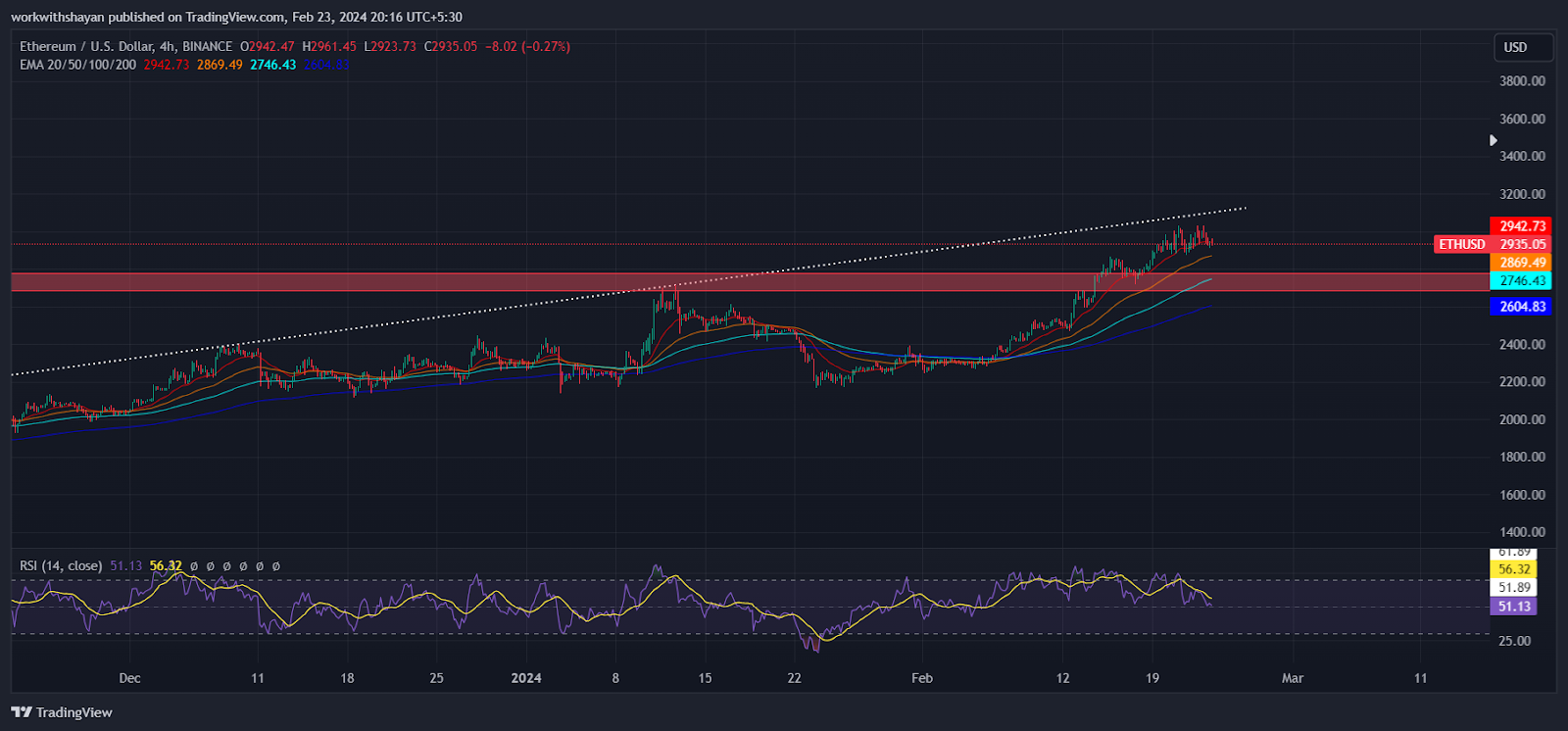Screen dimensions: 1568x731
Task: Click the open value O2942.47
Action: pyautogui.click(x=268, y=46)
